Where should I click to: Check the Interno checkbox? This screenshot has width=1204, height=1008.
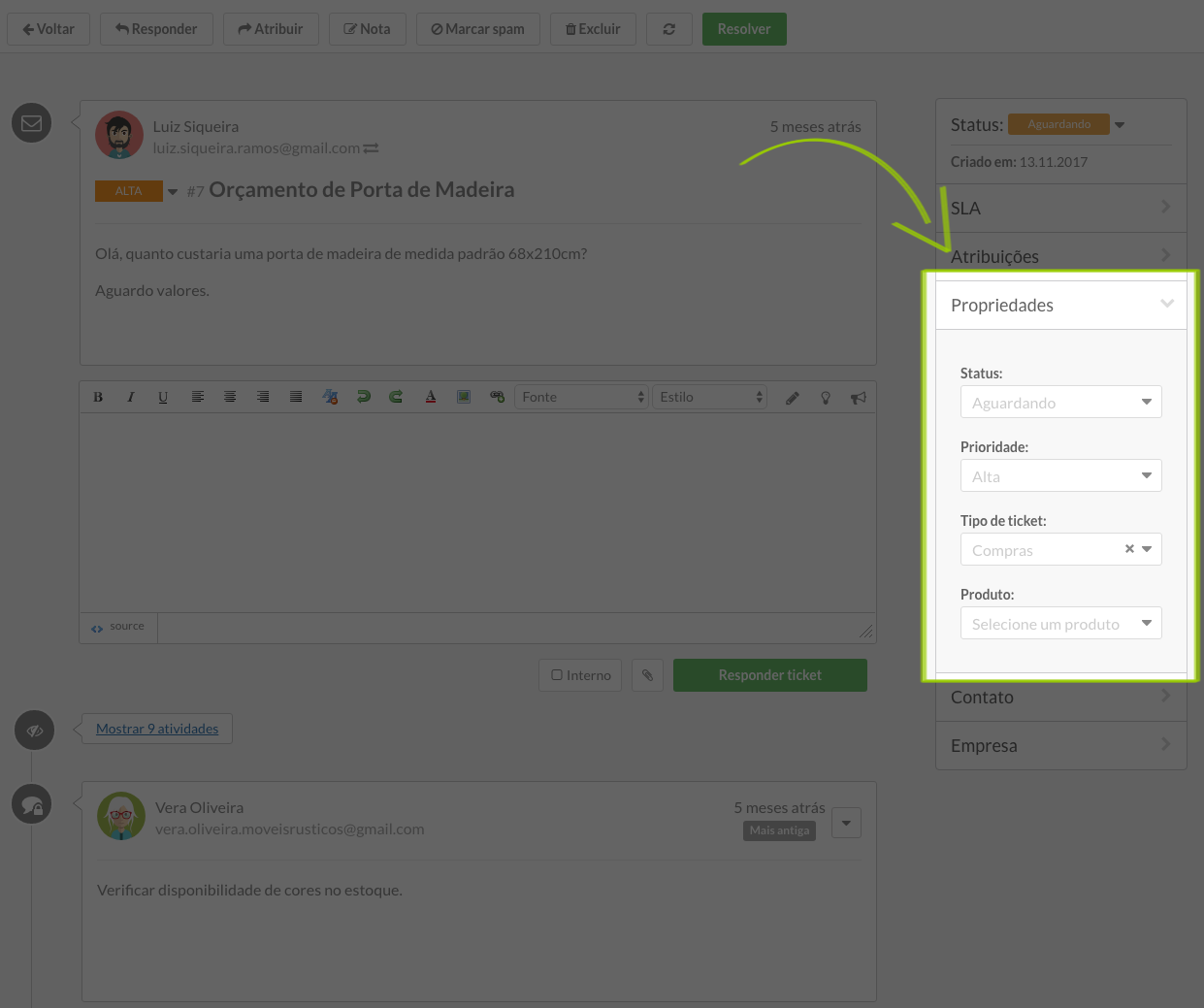(x=557, y=675)
